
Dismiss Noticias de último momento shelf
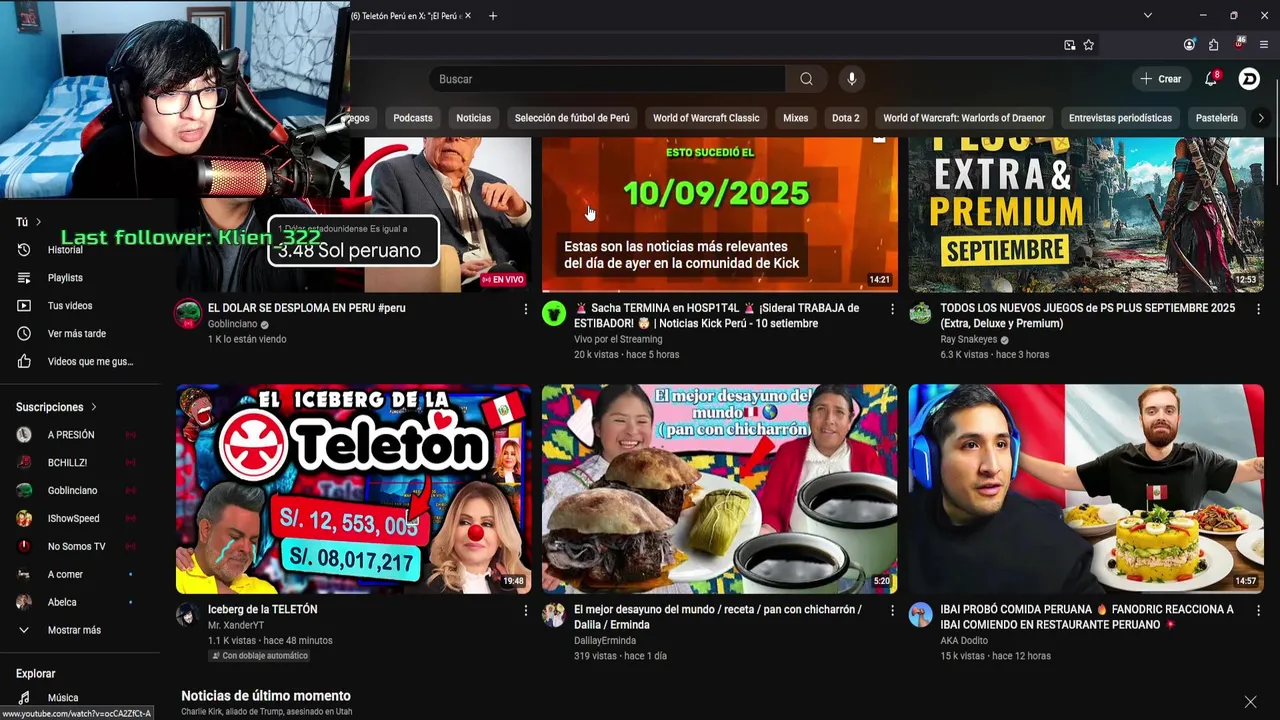point(1250,702)
